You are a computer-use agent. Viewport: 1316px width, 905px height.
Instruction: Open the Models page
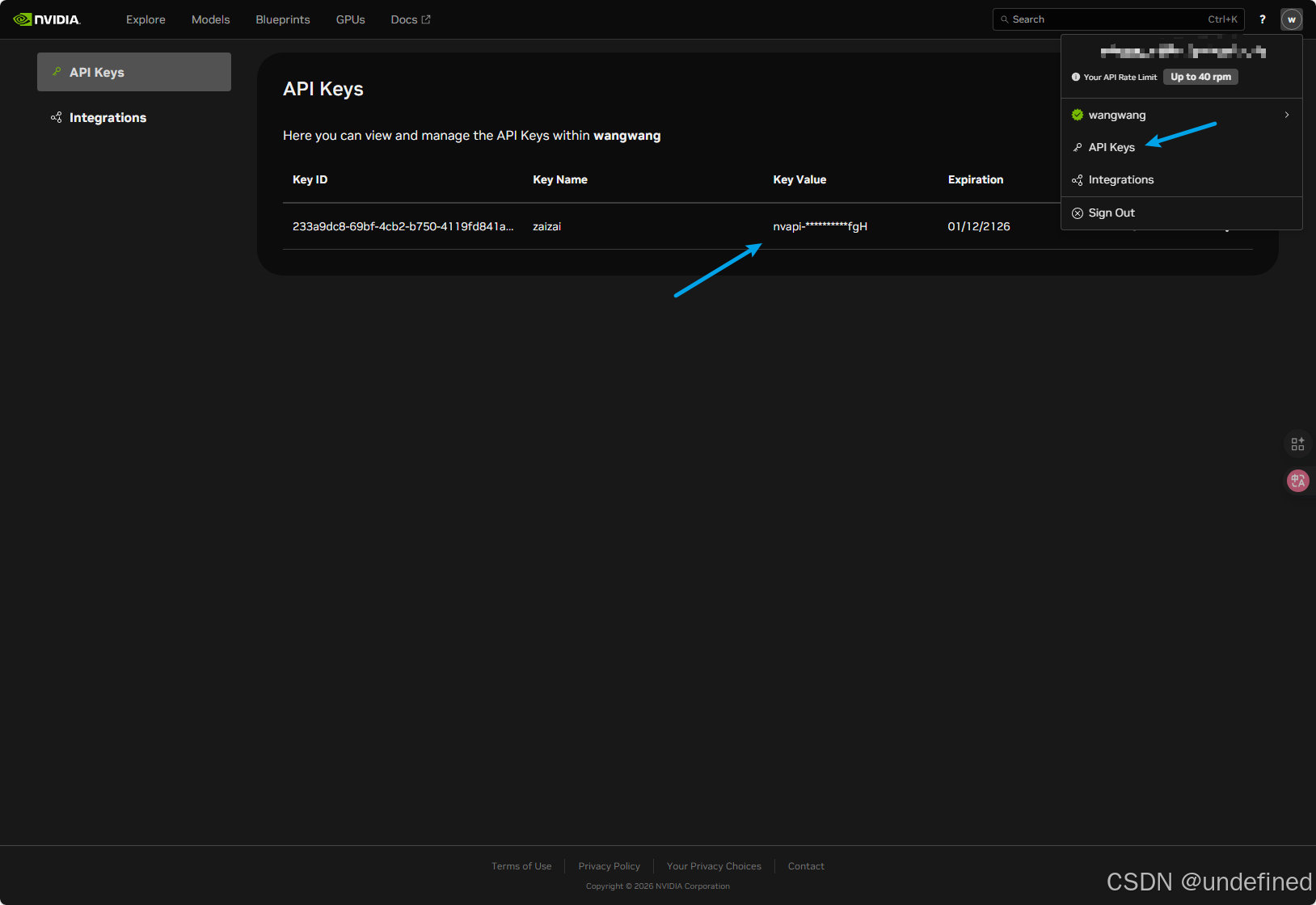[x=210, y=19]
